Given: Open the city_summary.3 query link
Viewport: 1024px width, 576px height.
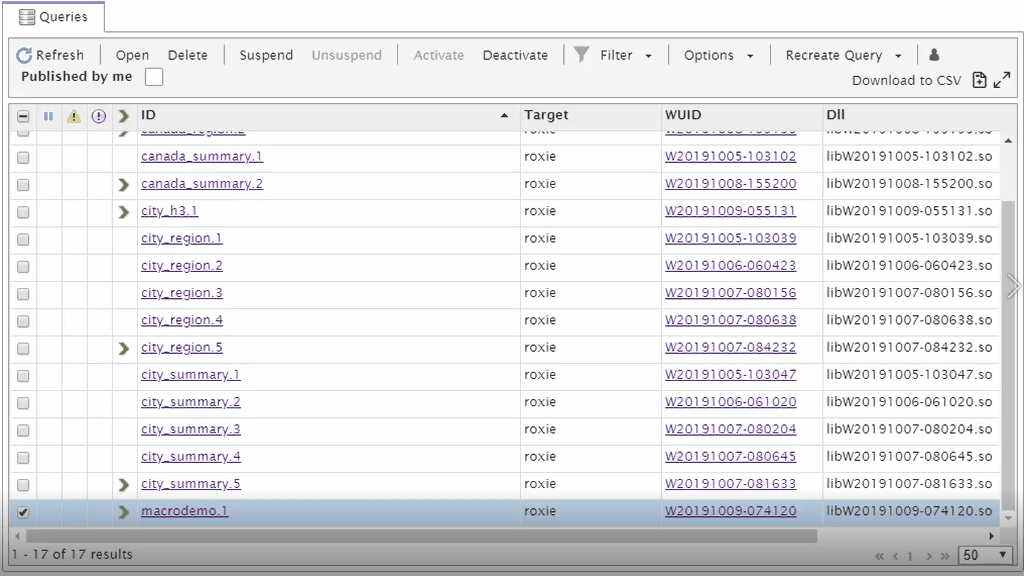Looking at the screenshot, I should pos(191,429).
